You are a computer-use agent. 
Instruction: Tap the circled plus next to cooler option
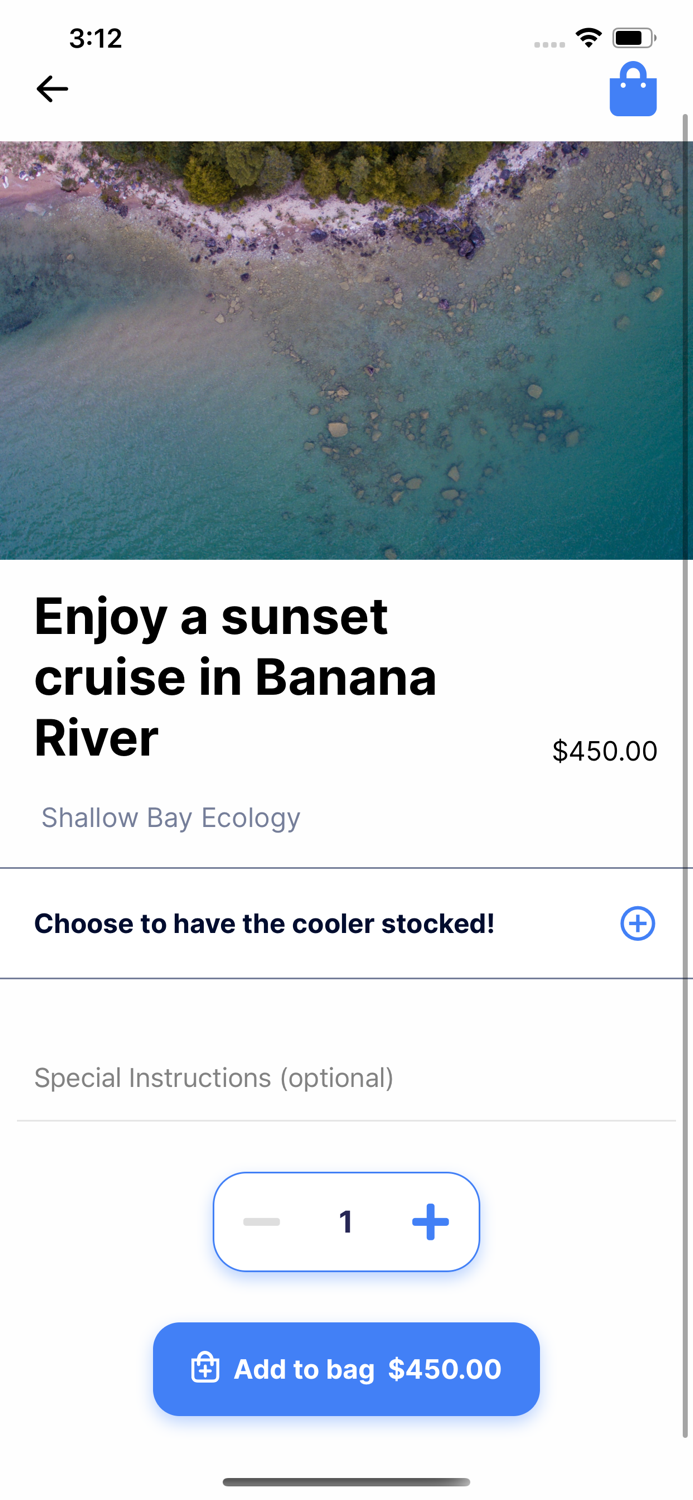coord(637,923)
